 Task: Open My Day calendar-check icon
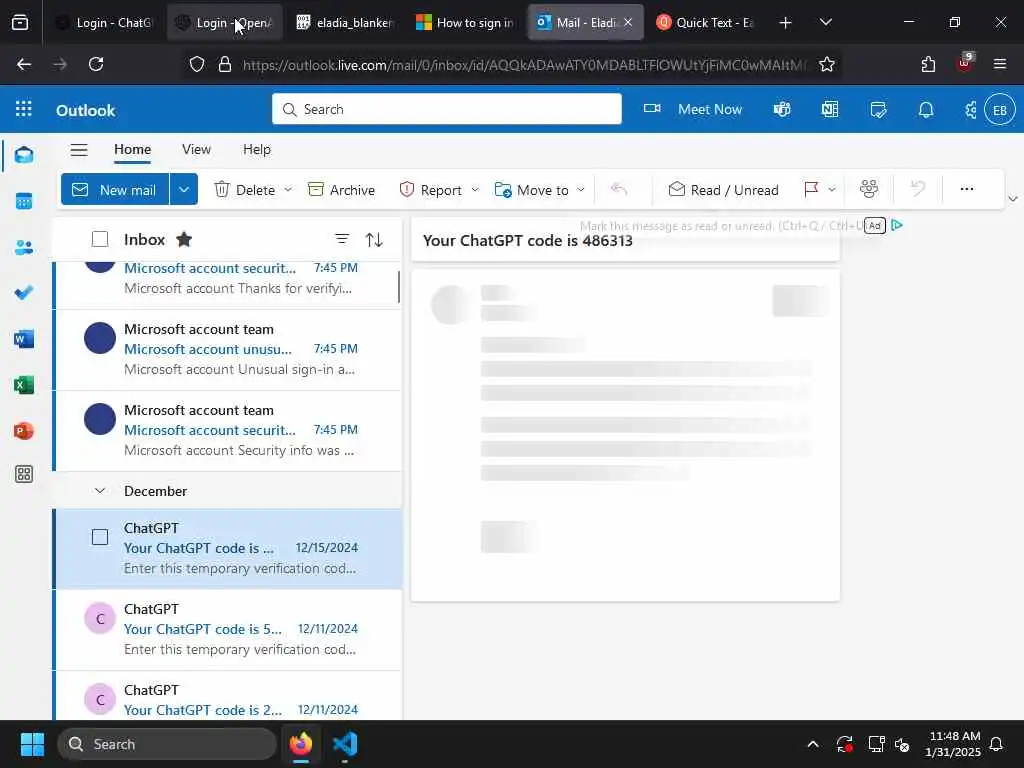pyautogui.click(x=878, y=109)
